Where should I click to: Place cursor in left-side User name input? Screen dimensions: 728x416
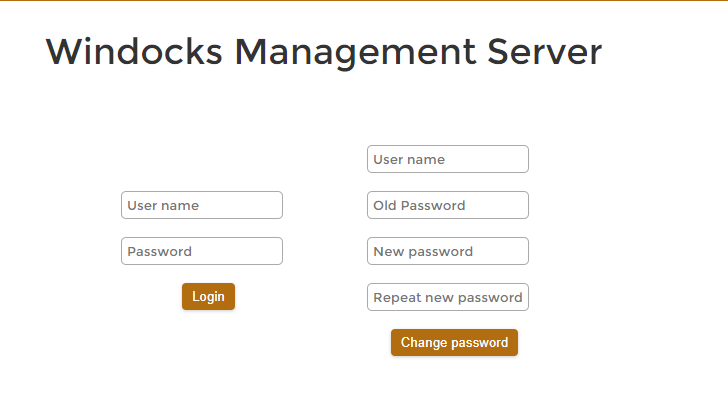point(202,205)
